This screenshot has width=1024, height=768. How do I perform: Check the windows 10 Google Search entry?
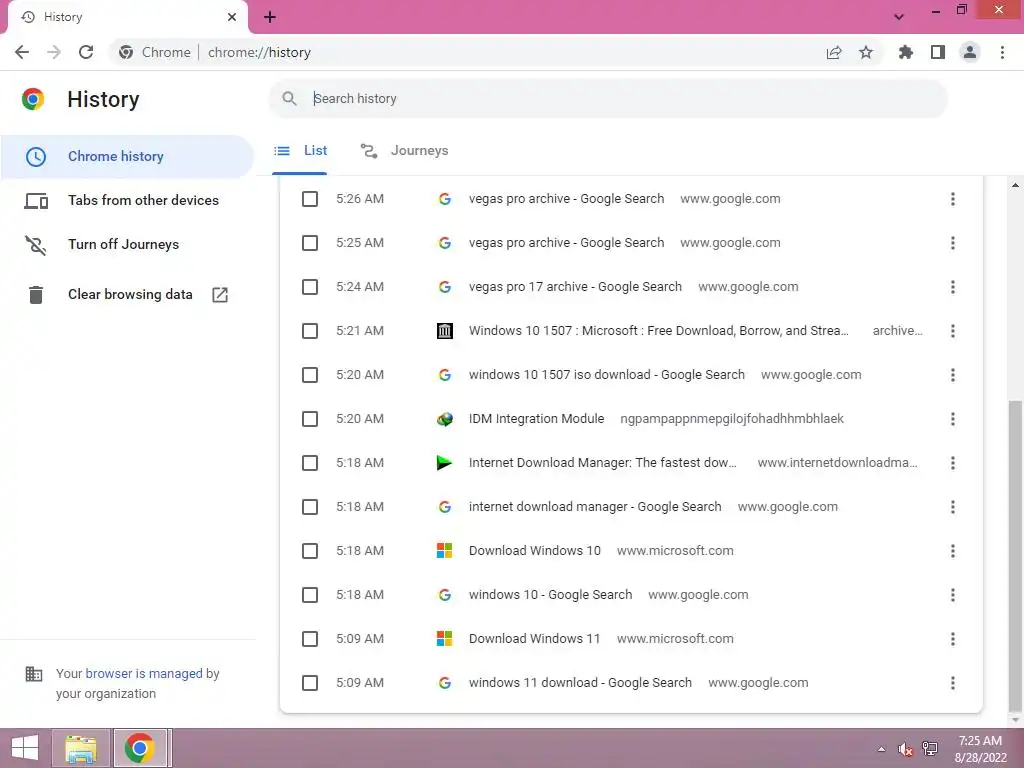(310, 595)
